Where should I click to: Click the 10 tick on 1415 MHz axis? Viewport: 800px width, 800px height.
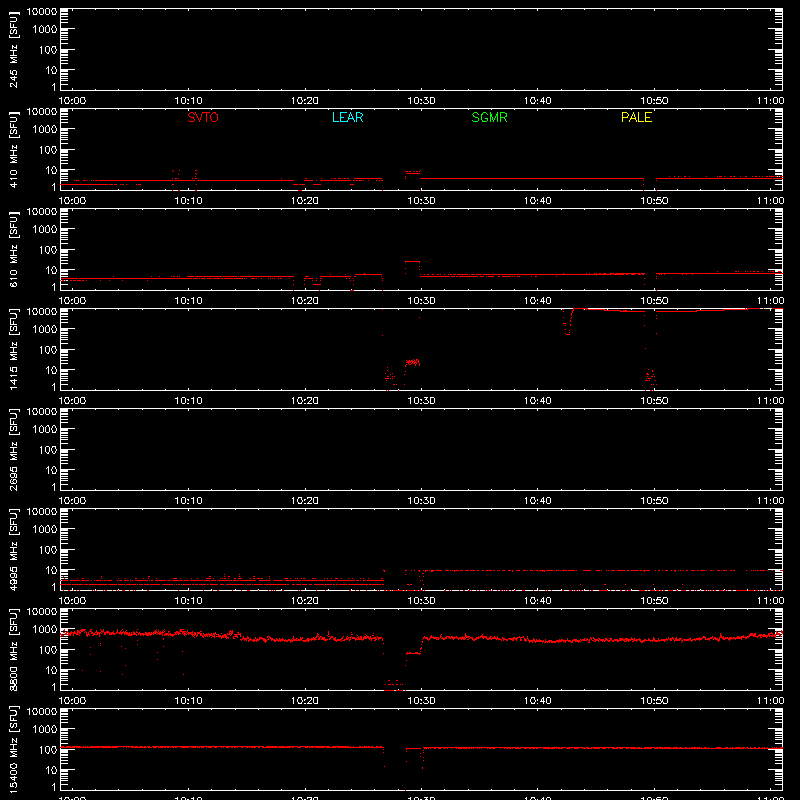(x=51, y=370)
